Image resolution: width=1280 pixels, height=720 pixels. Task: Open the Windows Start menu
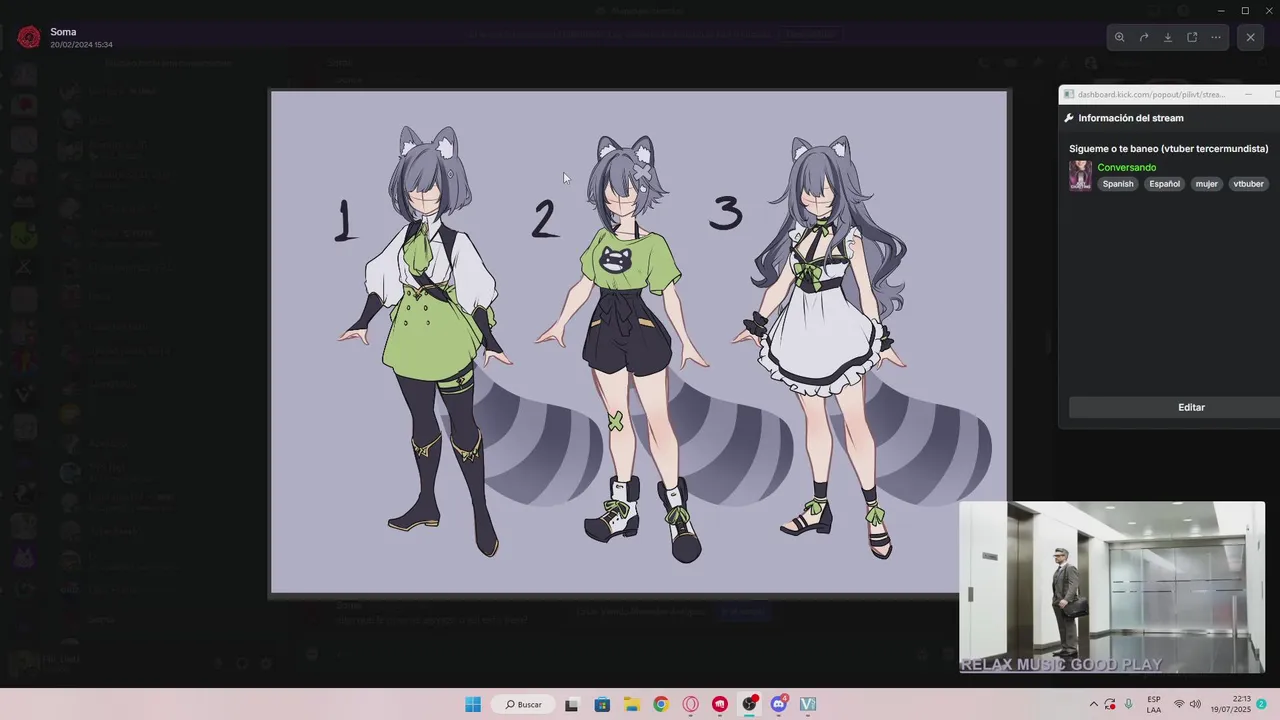[473, 704]
